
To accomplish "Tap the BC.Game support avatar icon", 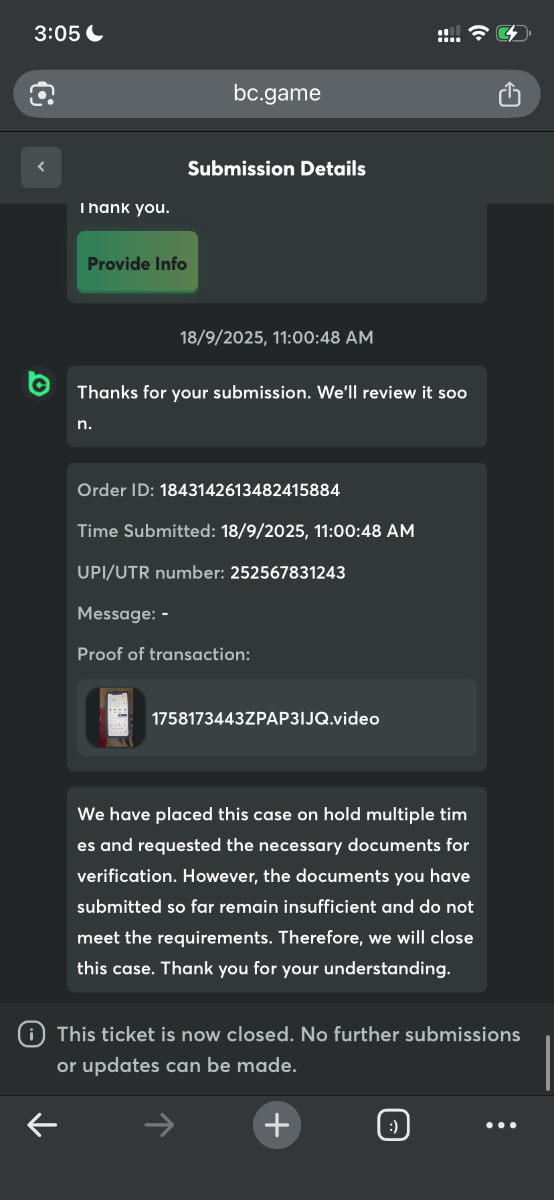I will [38, 384].
